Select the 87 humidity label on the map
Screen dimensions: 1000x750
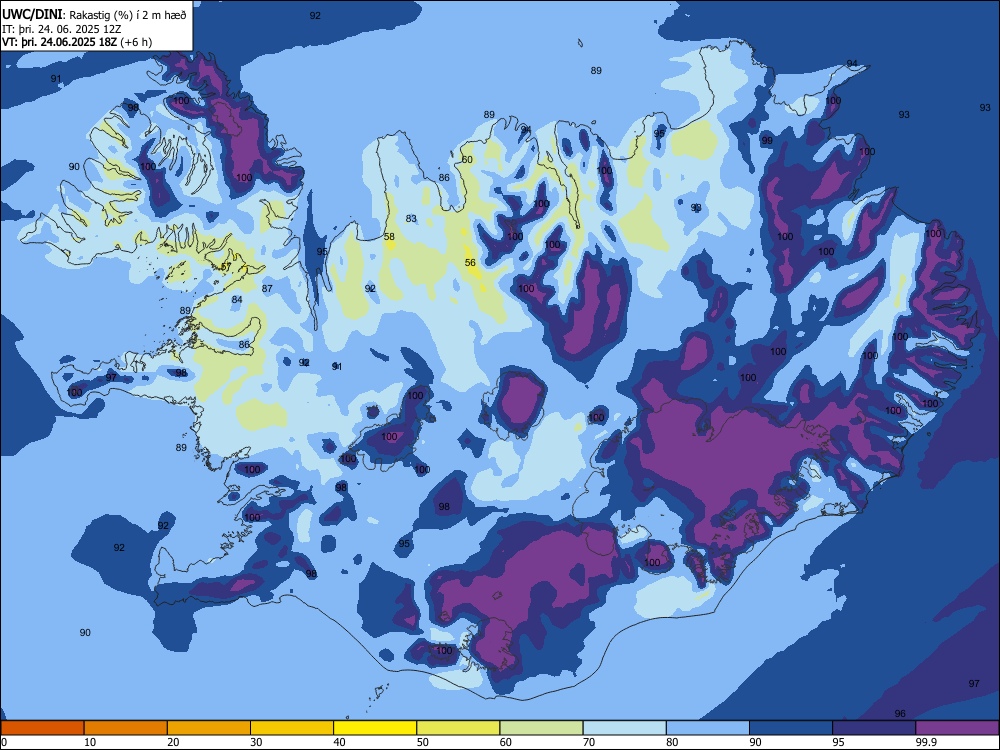coord(267,289)
